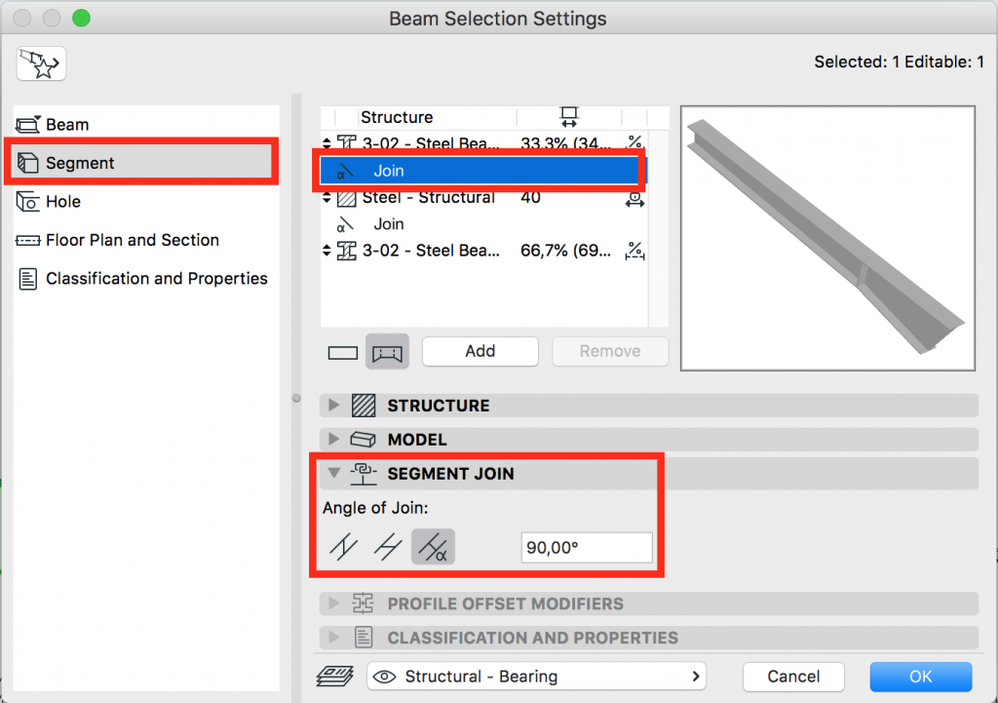Select the straight beam segment icon
The image size is (998, 703).
[343, 352]
